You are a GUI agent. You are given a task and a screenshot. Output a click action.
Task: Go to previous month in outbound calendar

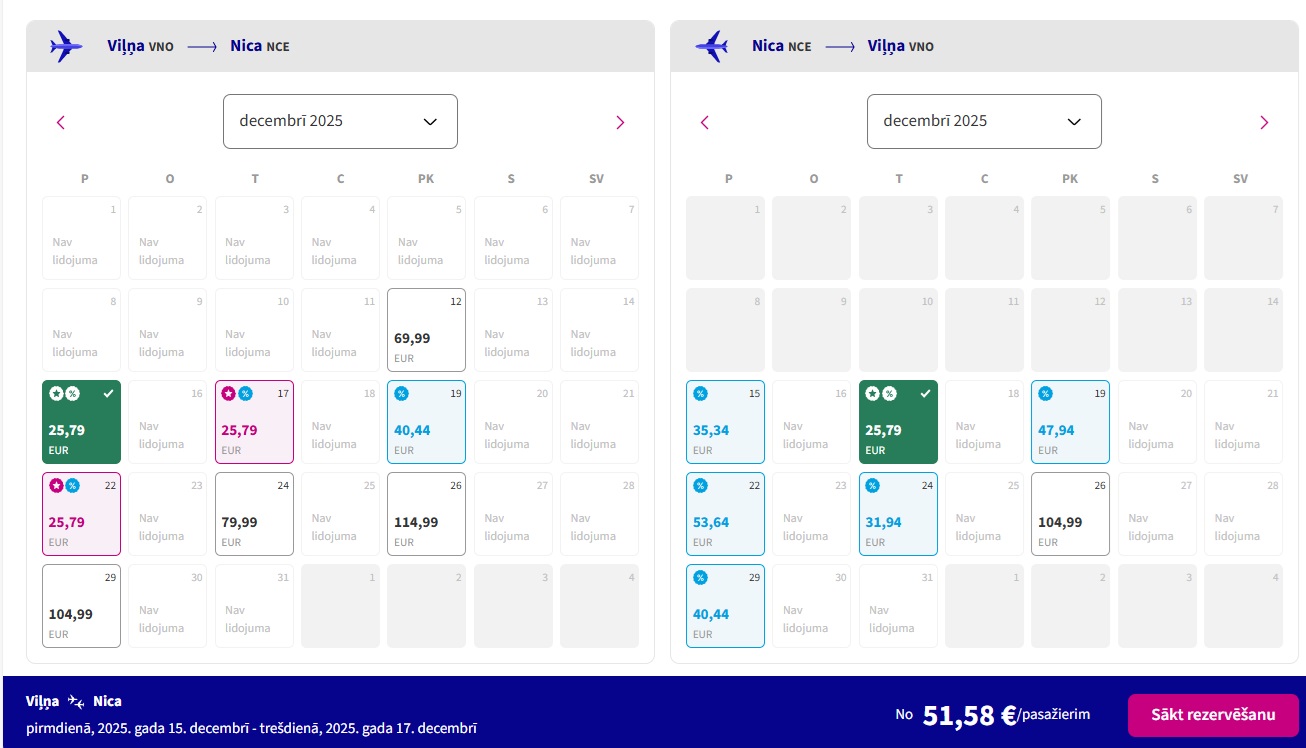click(x=61, y=122)
